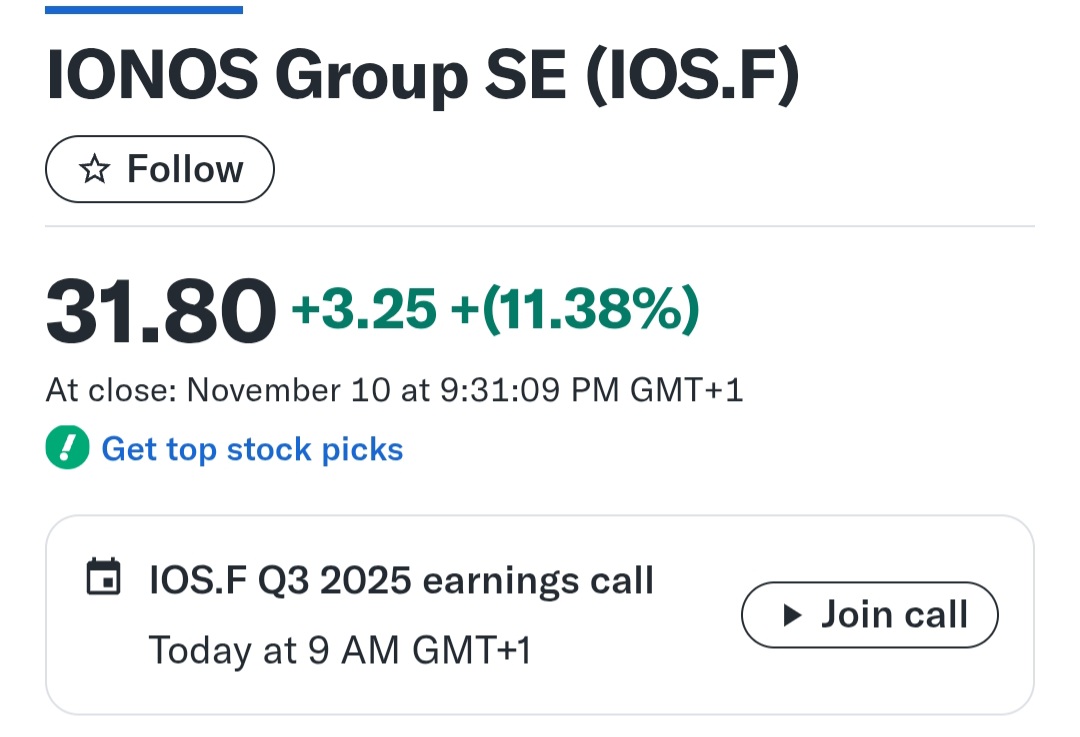The image size is (1080, 737).
Task: Select the 31.80 closing price
Action: pos(161,311)
